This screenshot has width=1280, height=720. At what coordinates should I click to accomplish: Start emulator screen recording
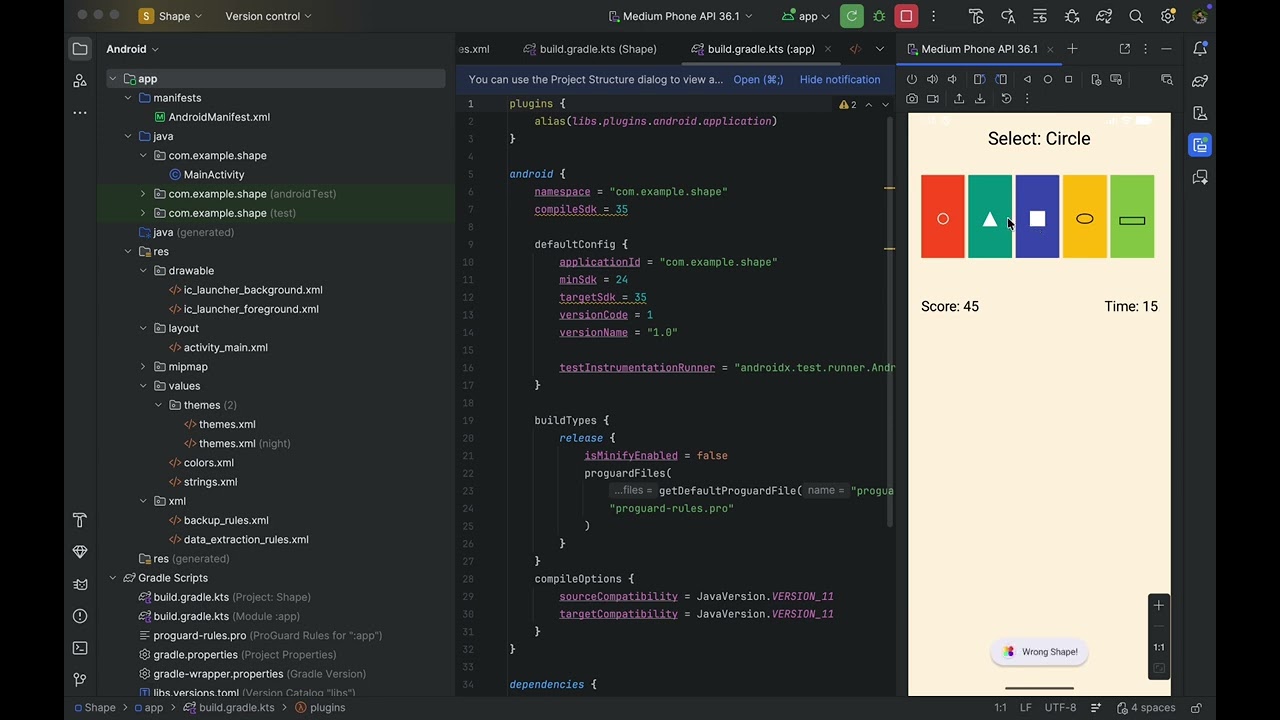point(933,99)
